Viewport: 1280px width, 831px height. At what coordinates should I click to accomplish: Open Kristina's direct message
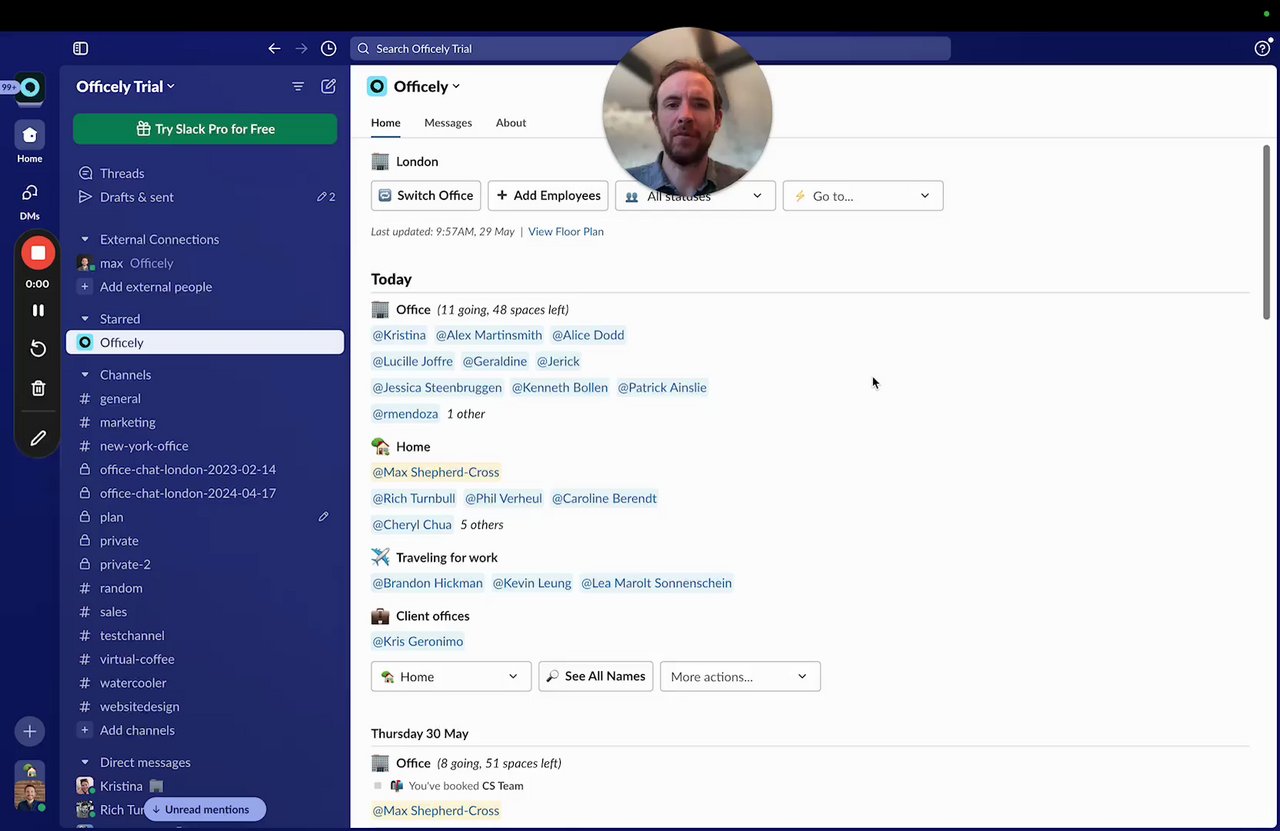(205, 786)
